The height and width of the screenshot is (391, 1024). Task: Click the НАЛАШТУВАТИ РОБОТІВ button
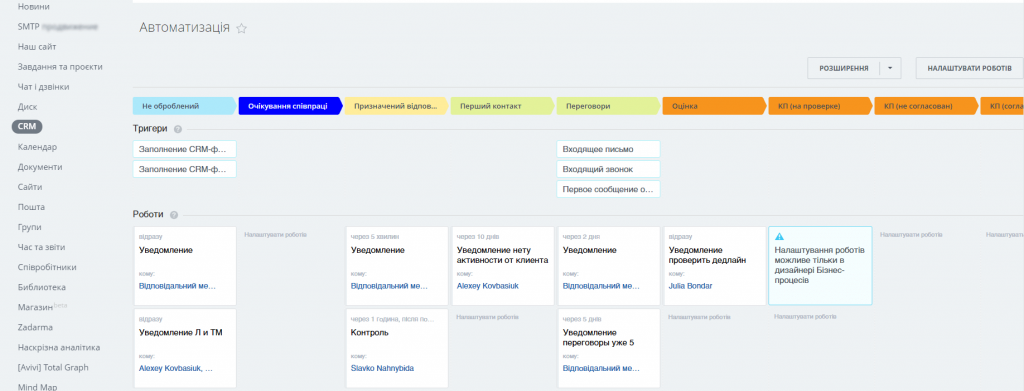pyautogui.click(x=969, y=68)
